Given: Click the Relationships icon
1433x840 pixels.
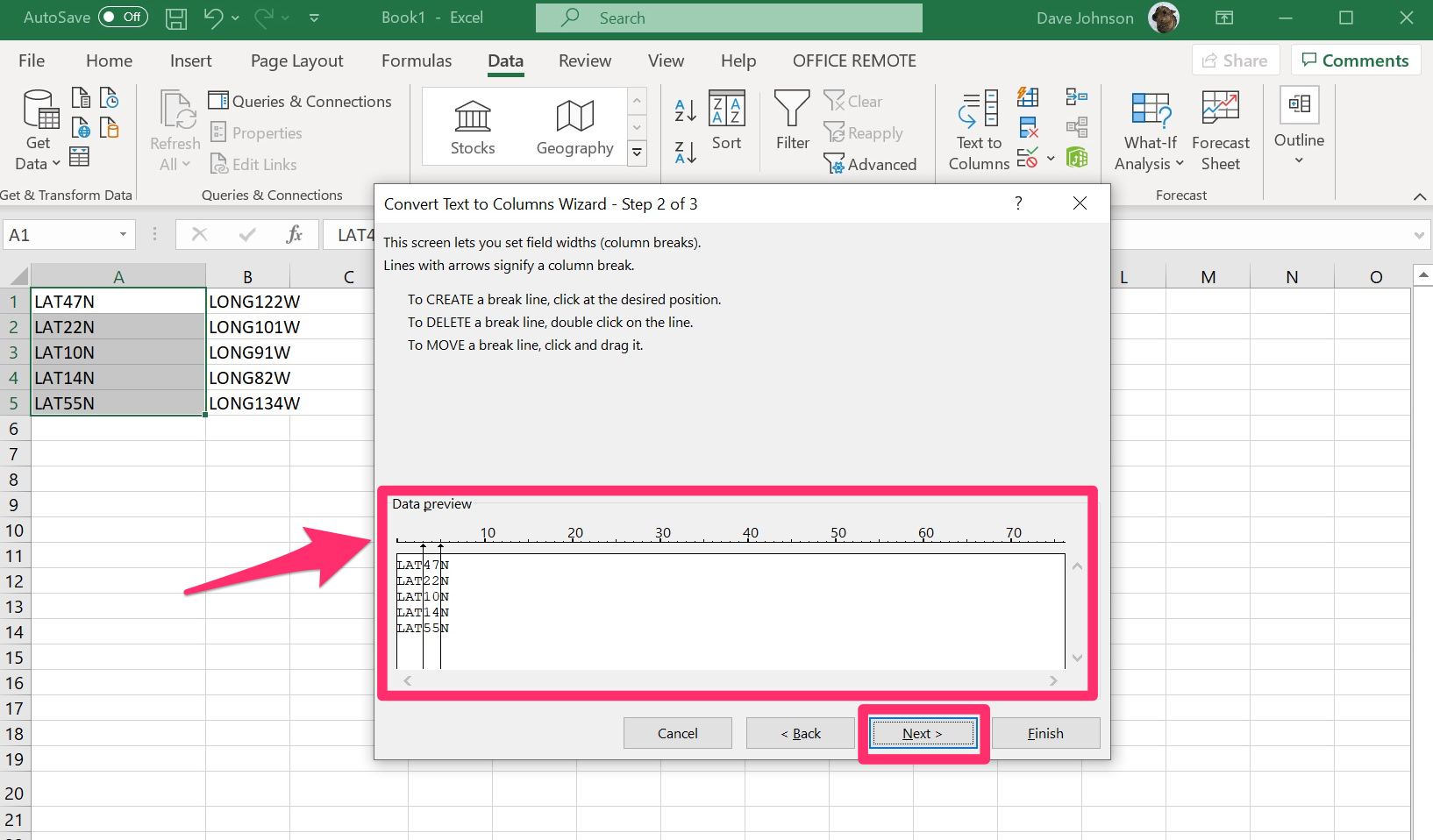Looking at the screenshot, I should [1077, 128].
